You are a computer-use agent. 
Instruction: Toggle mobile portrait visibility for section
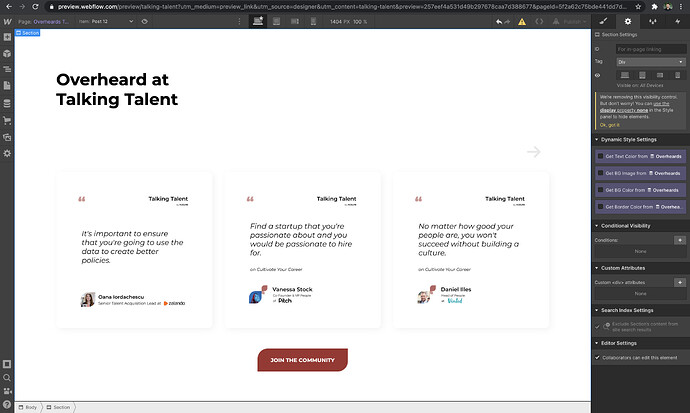click(x=678, y=75)
